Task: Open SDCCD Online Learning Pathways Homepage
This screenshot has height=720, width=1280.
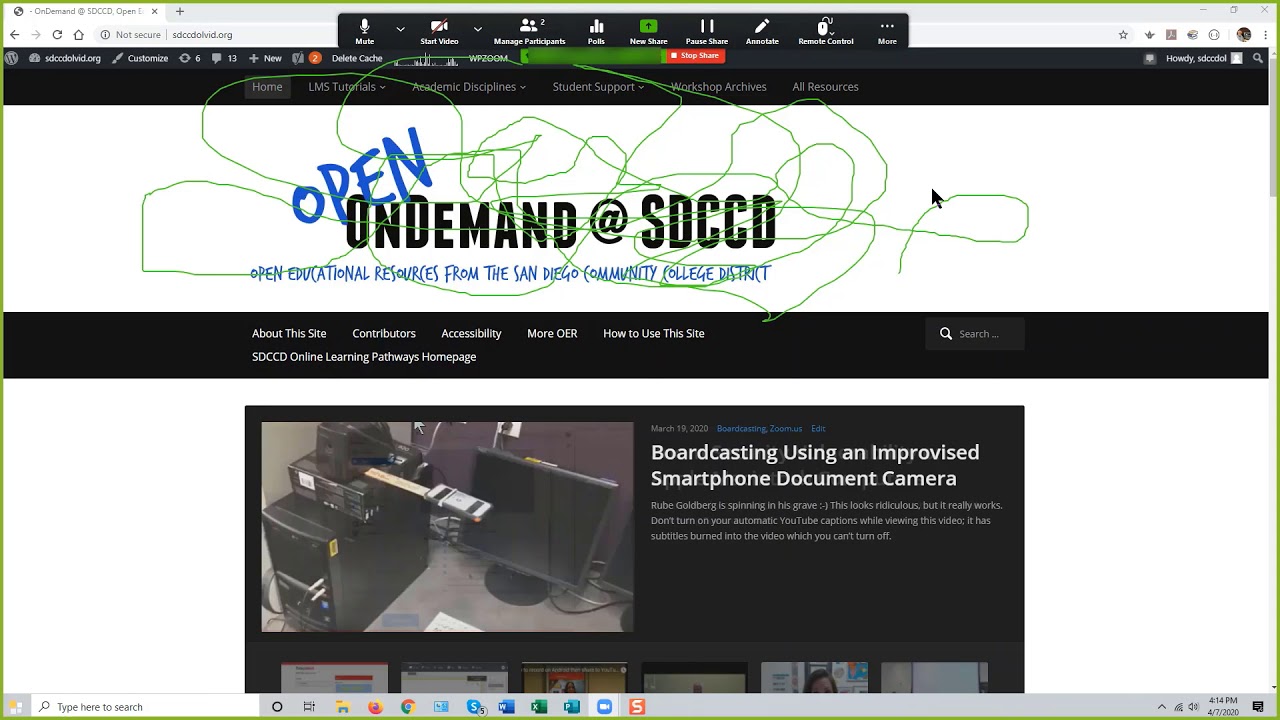Action: click(x=364, y=357)
